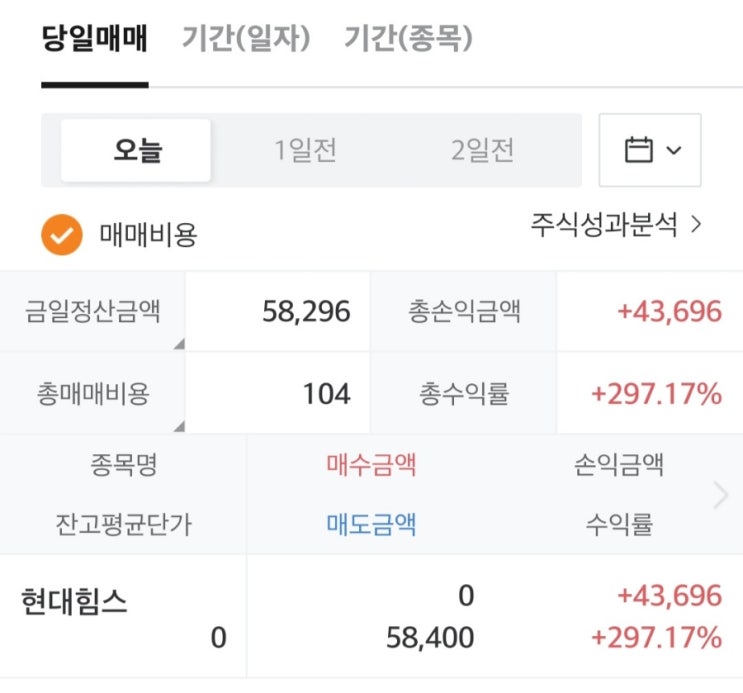Click the 총매매비용 label cell
The width and height of the screenshot is (743, 693).
pyautogui.click(x=93, y=394)
